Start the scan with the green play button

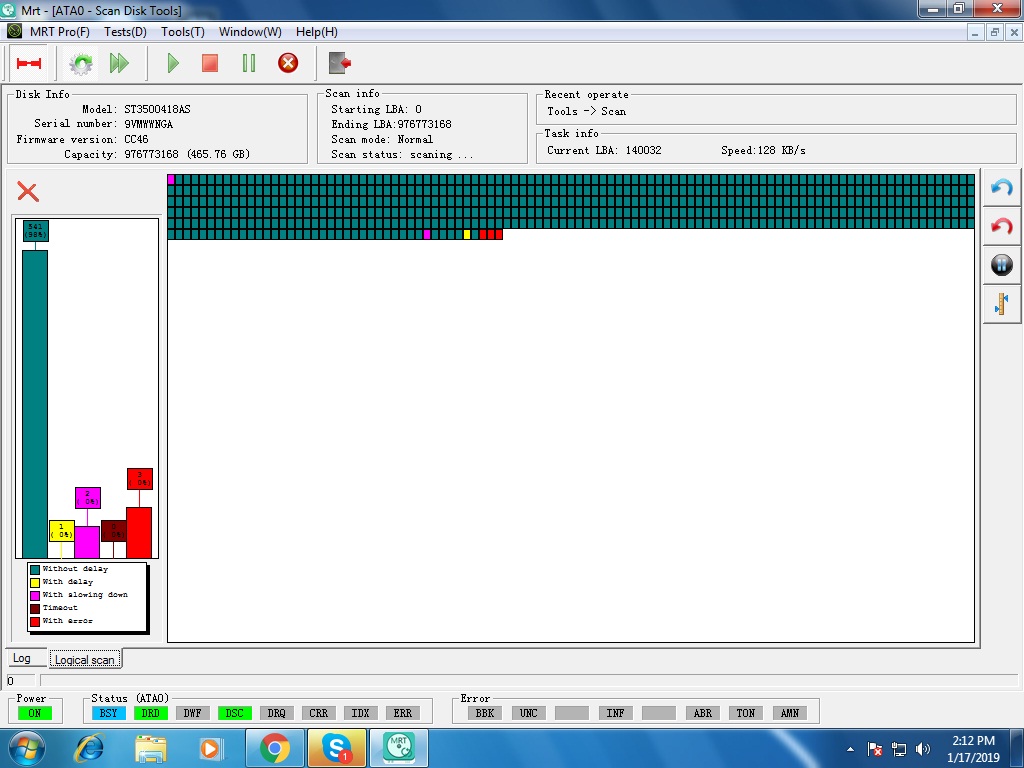(x=173, y=63)
